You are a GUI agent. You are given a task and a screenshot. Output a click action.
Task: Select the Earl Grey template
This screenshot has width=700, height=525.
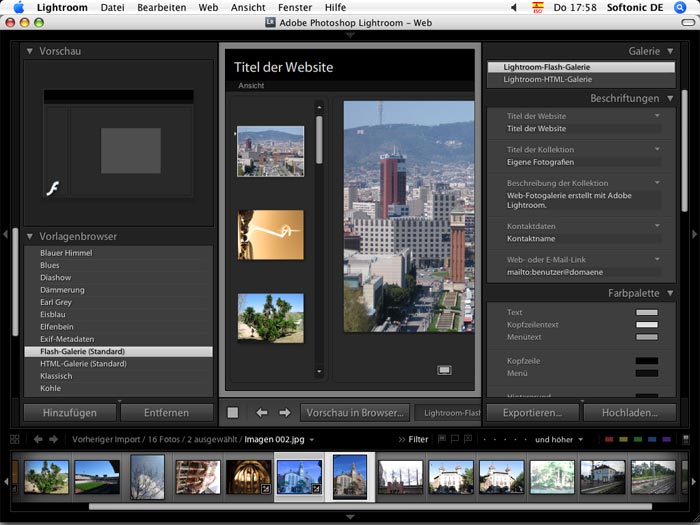[x=118, y=302]
